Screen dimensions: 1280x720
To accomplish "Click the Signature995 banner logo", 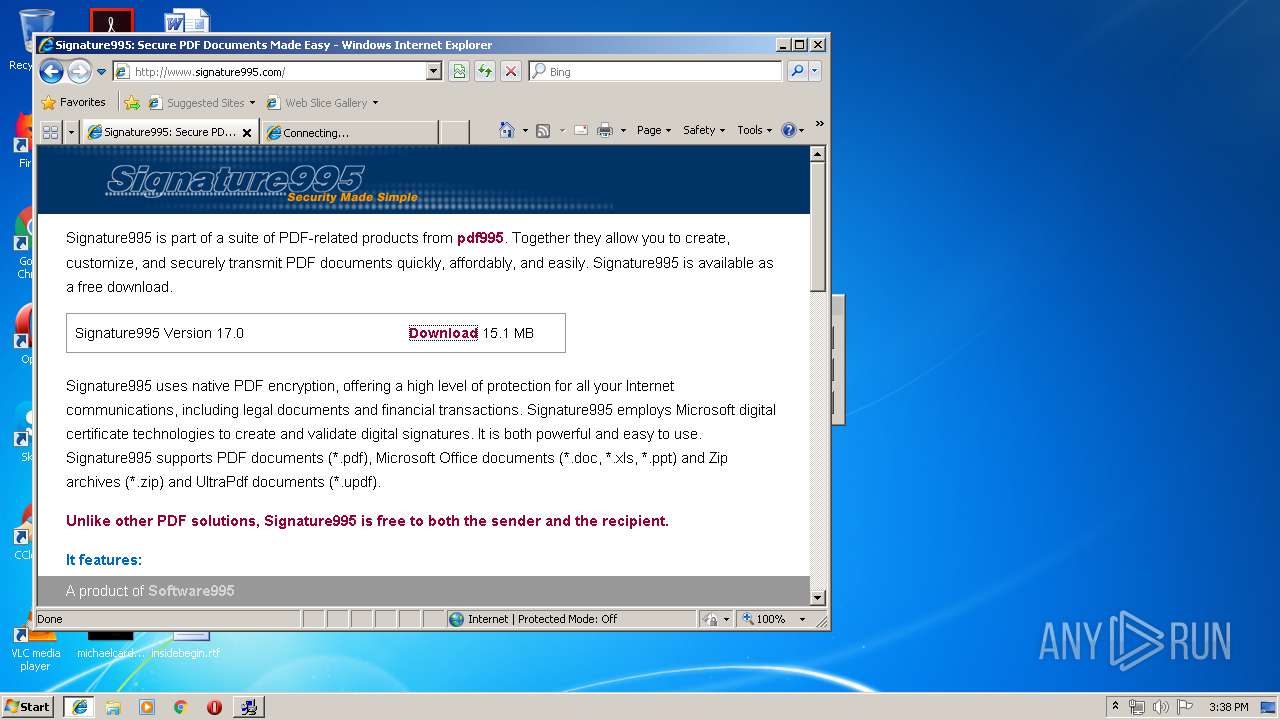I will tap(262, 182).
